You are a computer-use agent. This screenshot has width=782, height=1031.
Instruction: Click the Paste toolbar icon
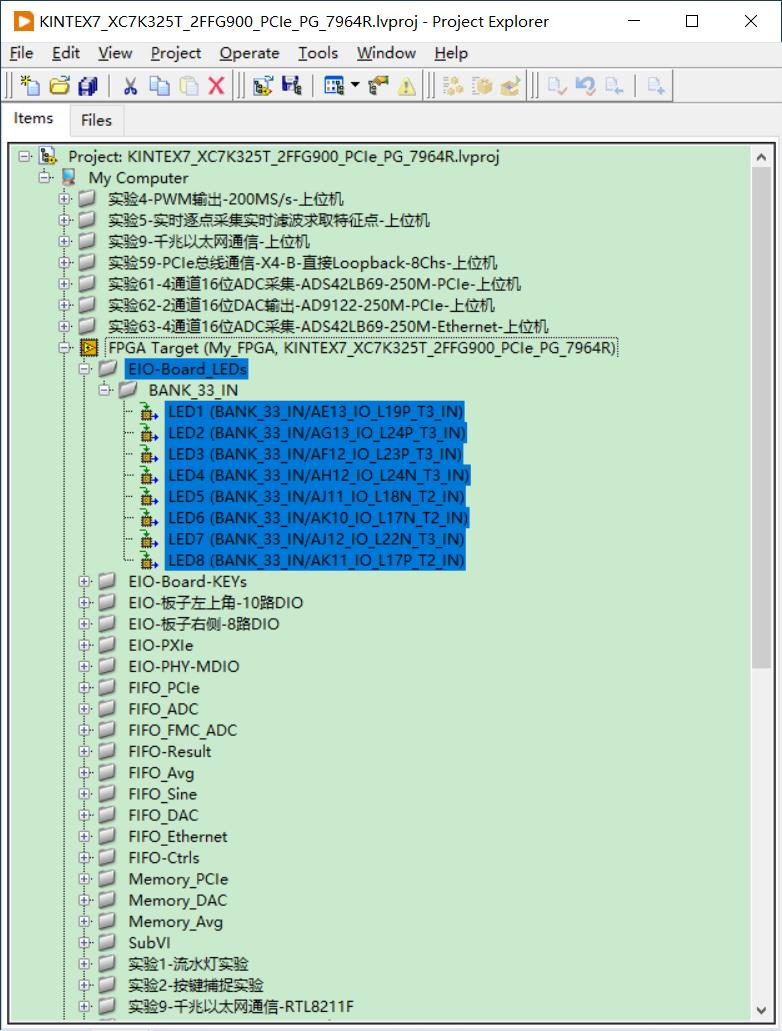coord(189,85)
